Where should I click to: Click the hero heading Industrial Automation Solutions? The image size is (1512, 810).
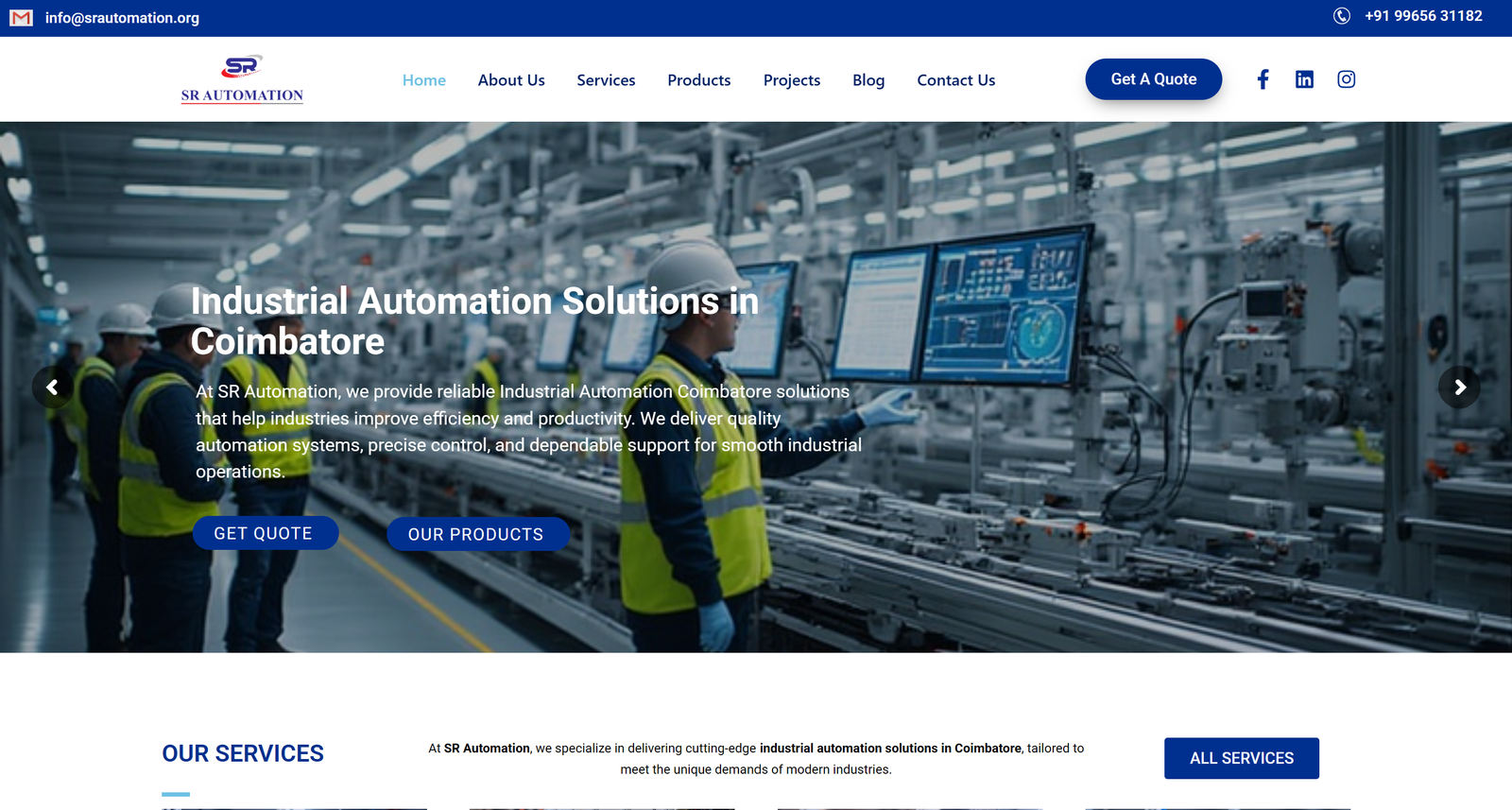tap(474, 321)
